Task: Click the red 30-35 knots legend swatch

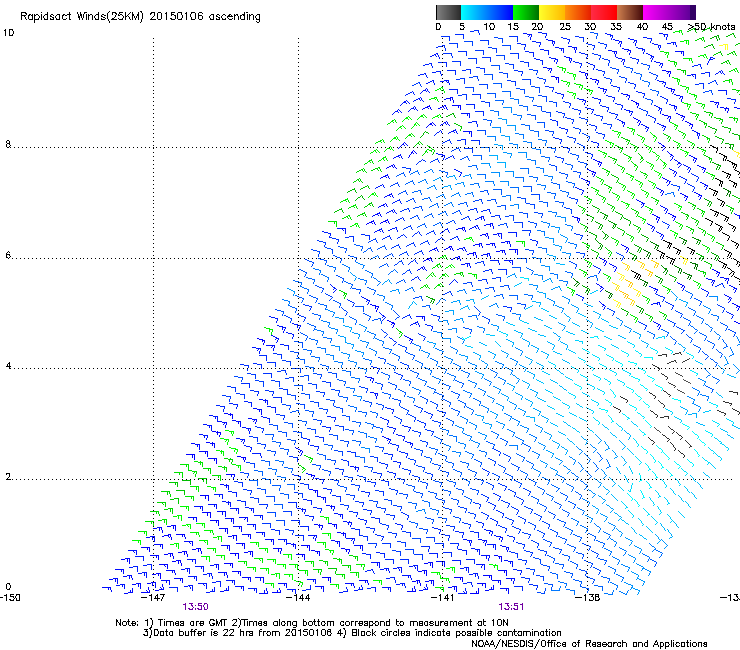Action: (x=604, y=12)
